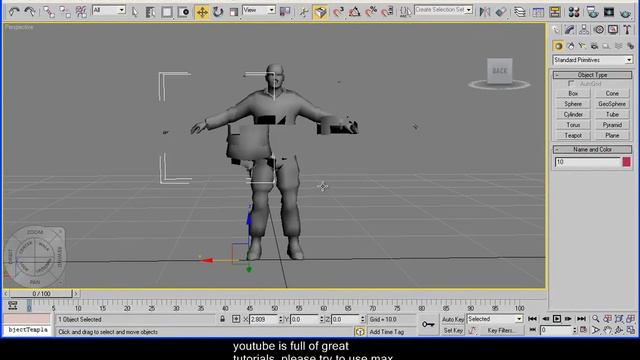Screen dimensions: 640x360
Task: Open the Schematic View icon
Action: tap(554, 12)
